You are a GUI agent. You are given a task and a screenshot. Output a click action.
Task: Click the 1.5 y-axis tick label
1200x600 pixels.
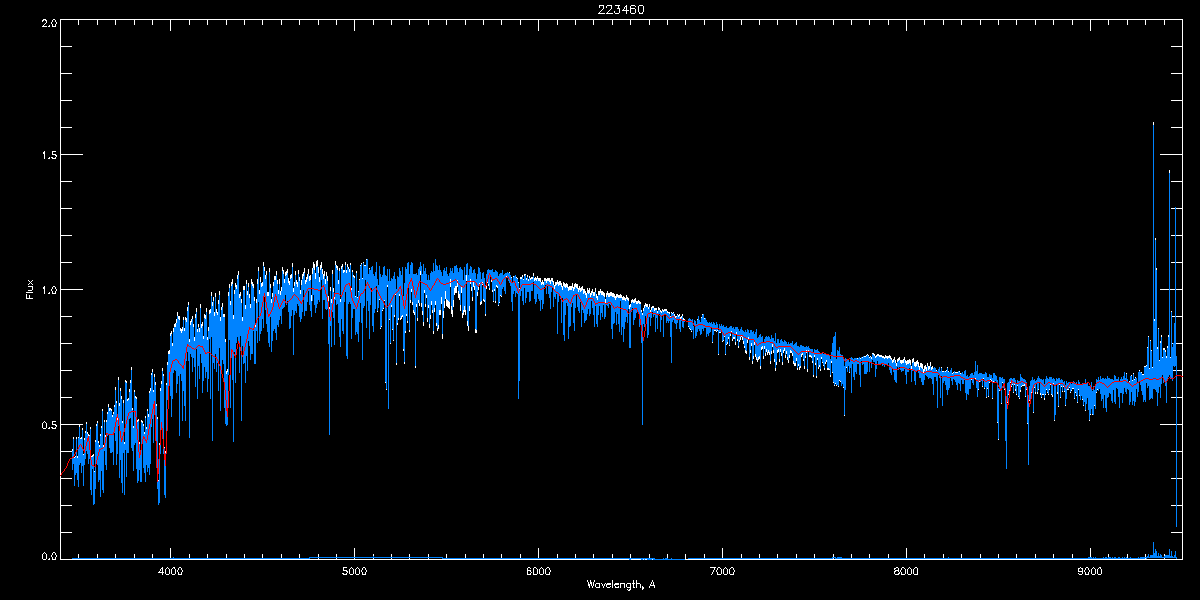pos(48,156)
